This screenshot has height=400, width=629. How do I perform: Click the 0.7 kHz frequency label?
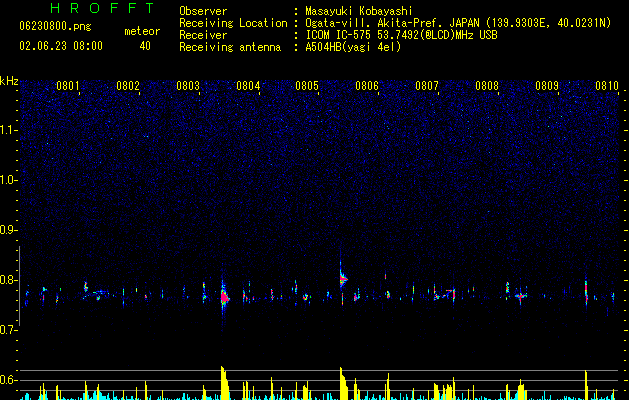[x=9, y=330]
